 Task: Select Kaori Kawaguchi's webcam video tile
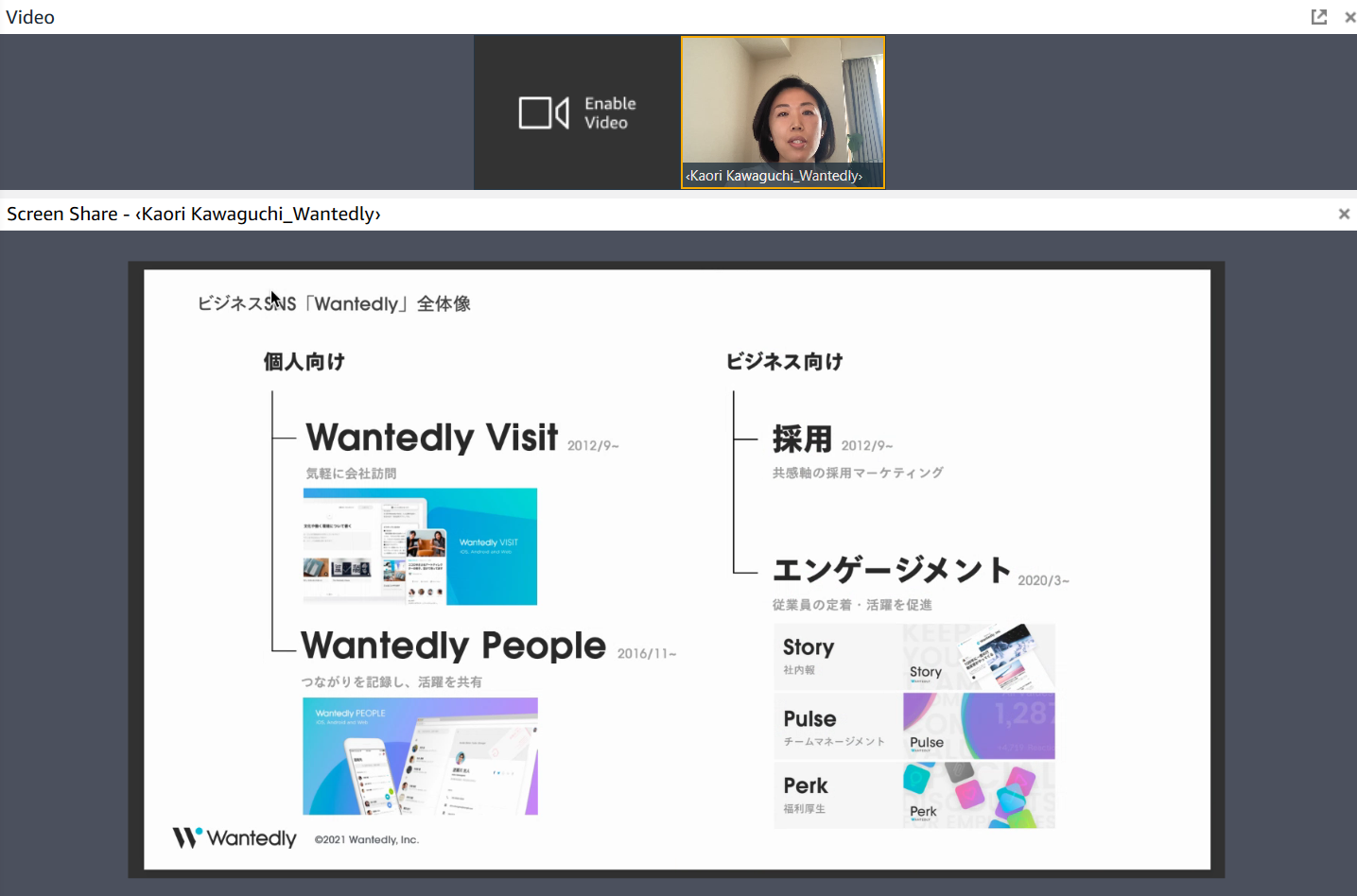(783, 112)
